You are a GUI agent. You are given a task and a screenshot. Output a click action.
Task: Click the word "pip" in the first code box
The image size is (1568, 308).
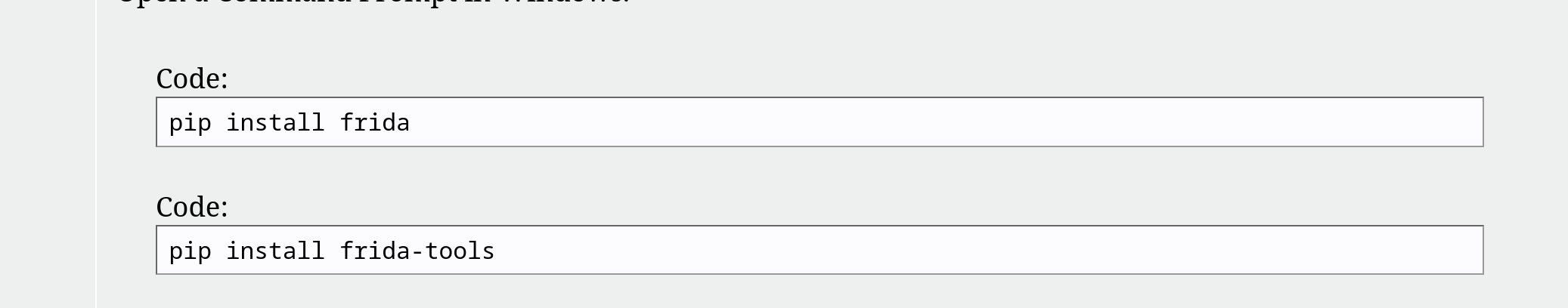(190, 122)
